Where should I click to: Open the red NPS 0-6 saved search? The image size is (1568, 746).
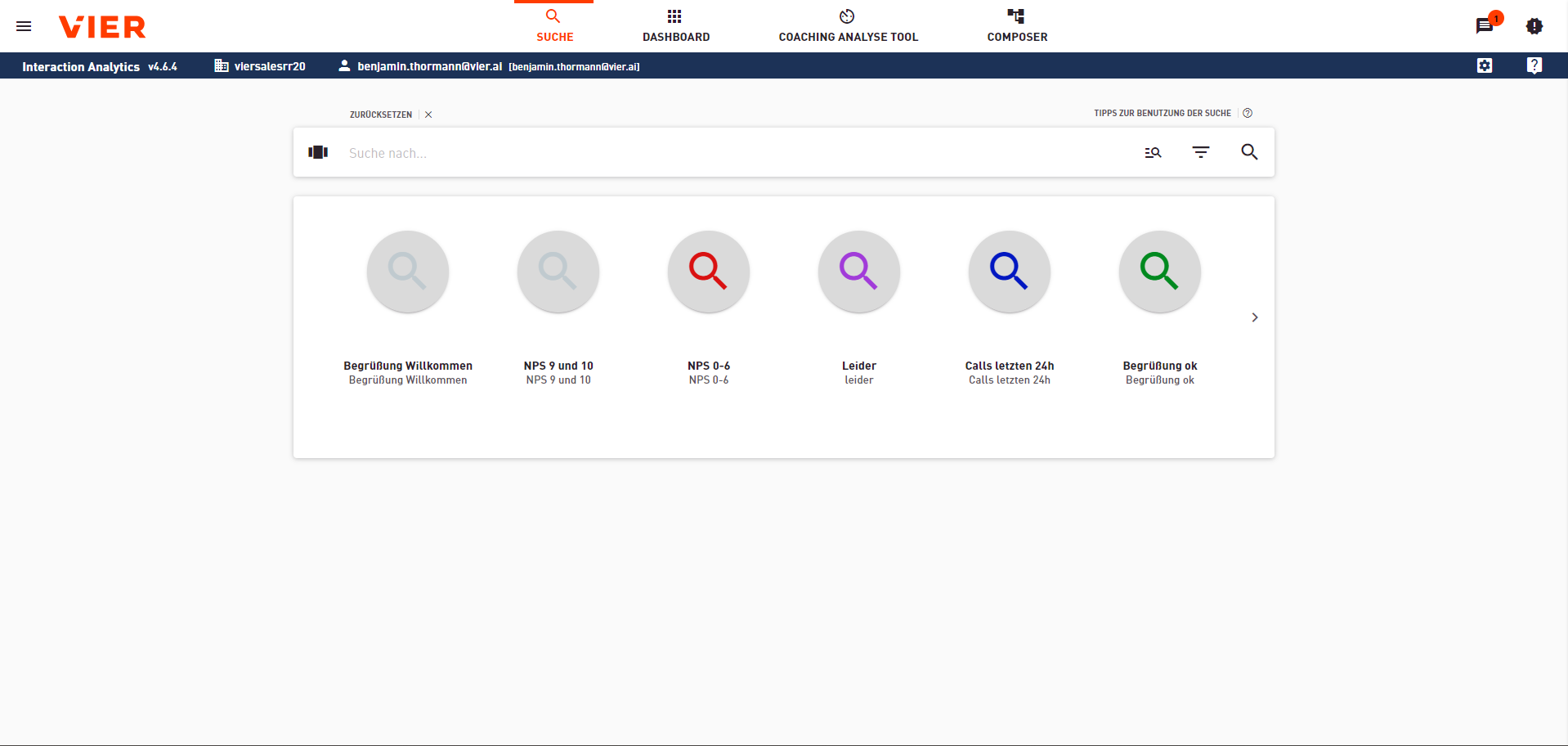click(708, 272)
